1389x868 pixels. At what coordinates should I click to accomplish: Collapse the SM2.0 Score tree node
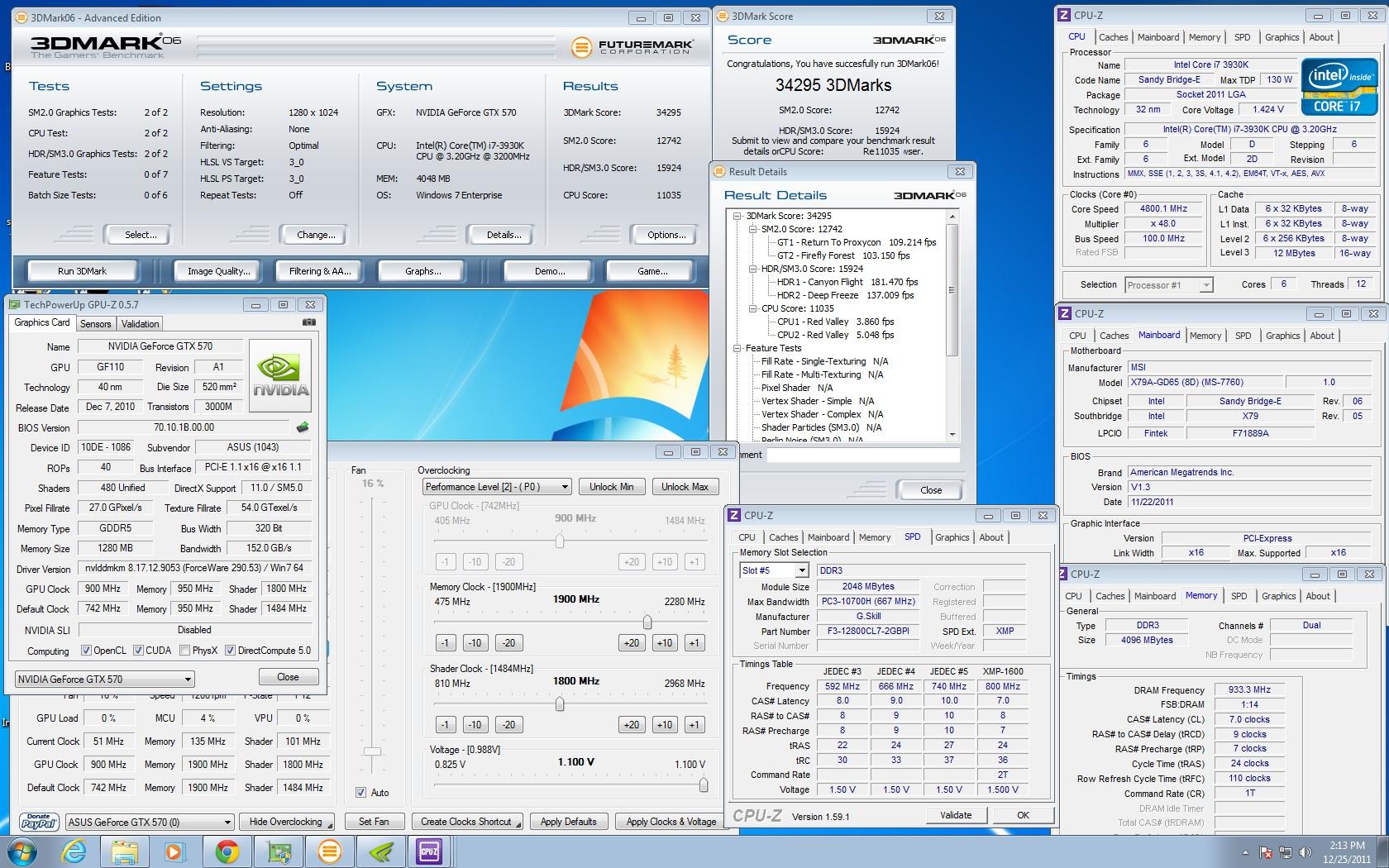click(753, 229)
